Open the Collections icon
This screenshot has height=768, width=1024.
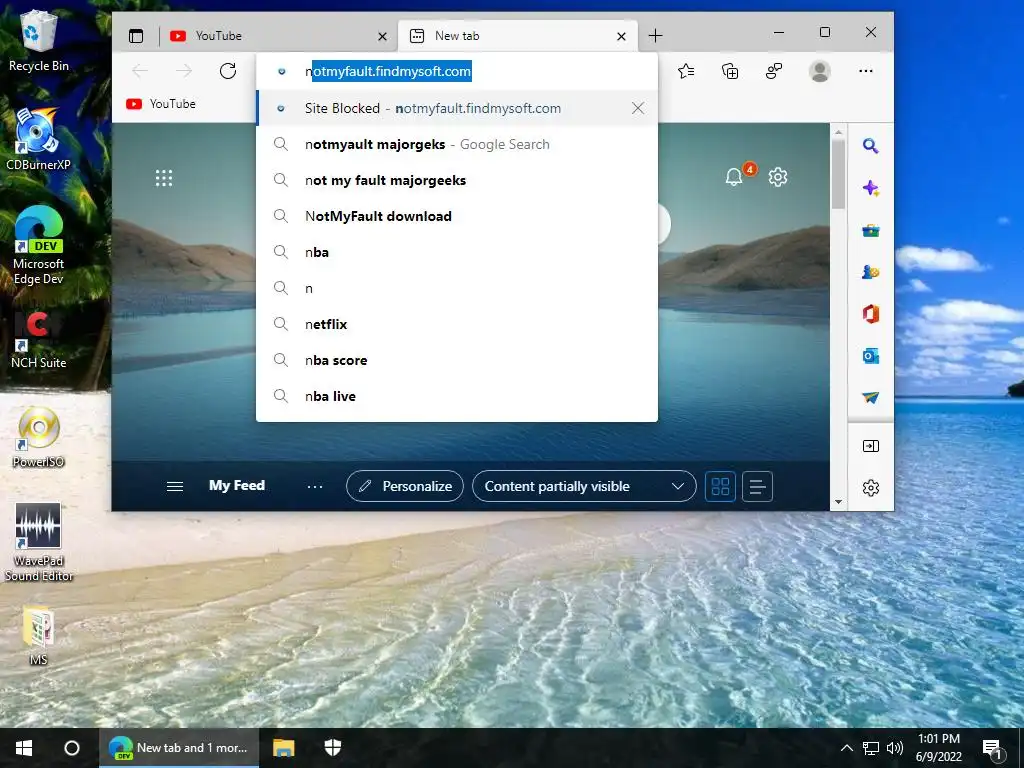730,71
